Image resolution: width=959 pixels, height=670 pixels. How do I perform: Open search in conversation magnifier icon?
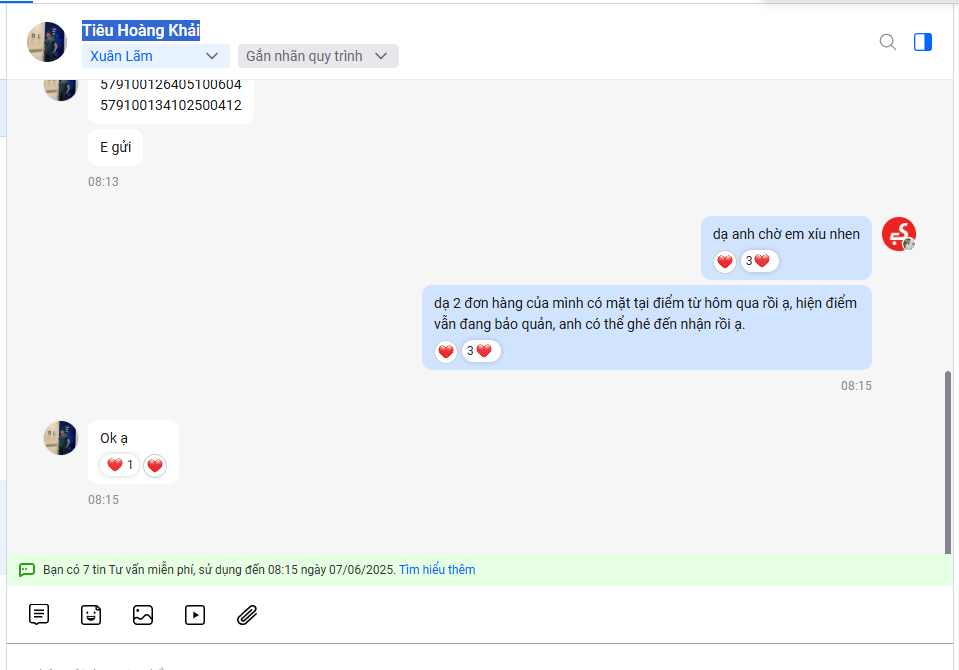click(x=887, y=42)
